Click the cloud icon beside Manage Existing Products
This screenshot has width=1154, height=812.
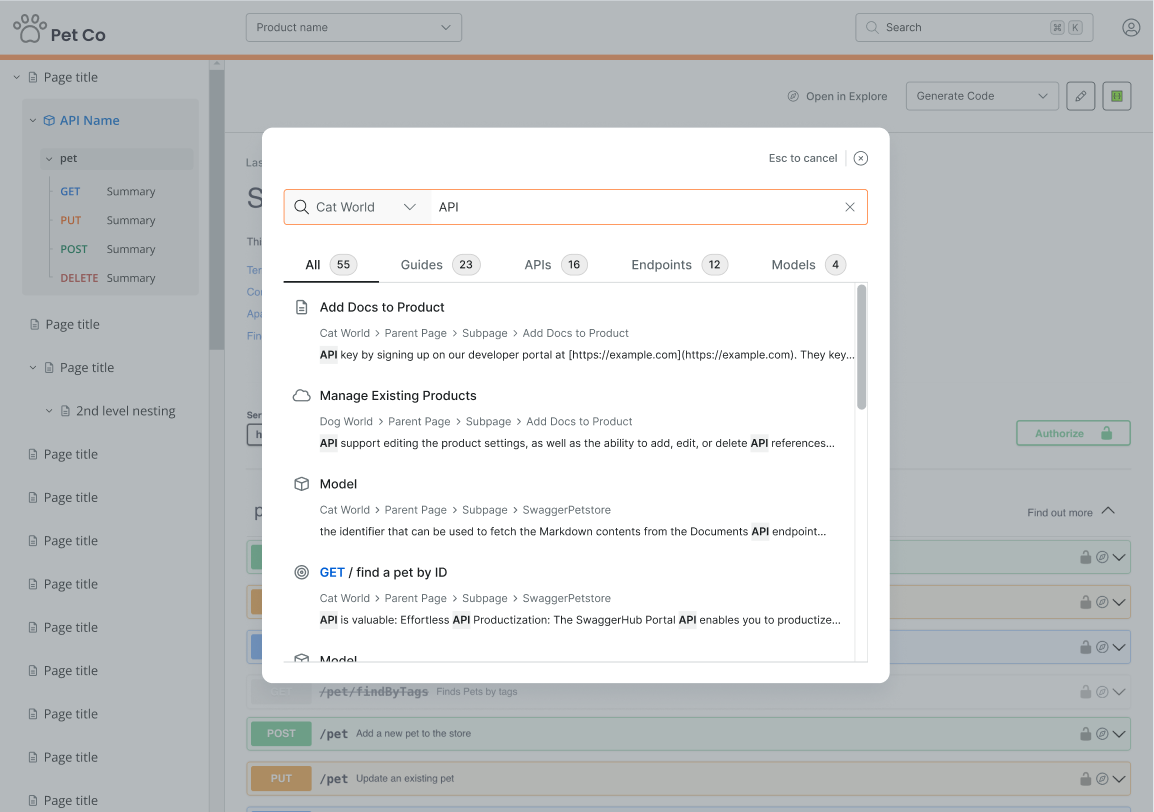click(x=301, y=396)
